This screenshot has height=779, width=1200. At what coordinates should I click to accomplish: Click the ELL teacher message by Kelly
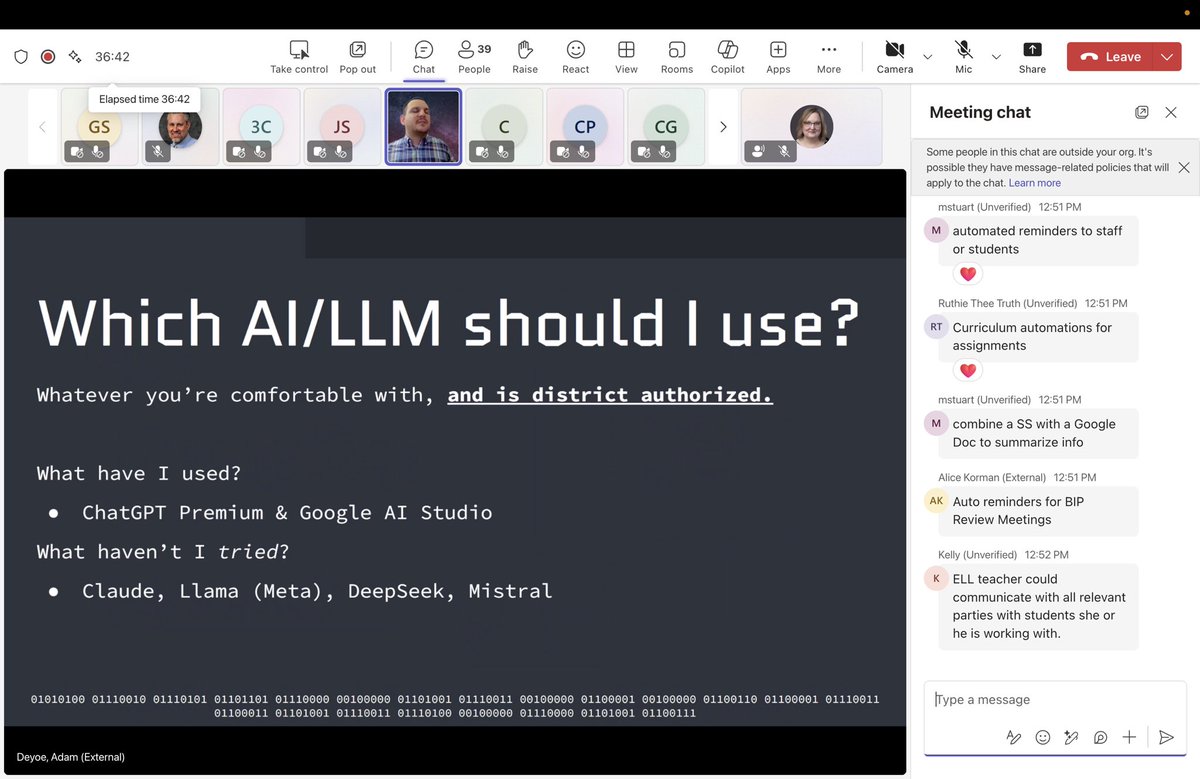click(x=1039, y=606)
